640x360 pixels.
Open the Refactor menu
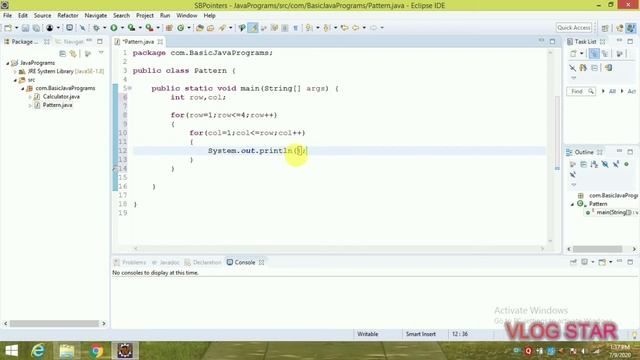click(x=68, y=16)
